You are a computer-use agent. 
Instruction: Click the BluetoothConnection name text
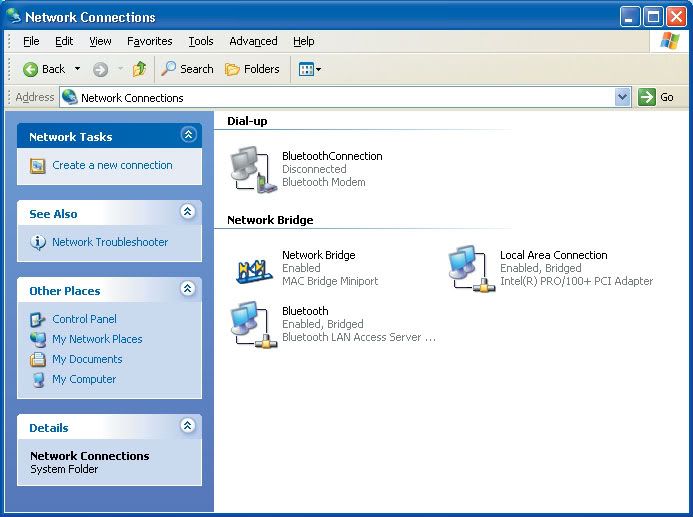[x=332, y=156]
